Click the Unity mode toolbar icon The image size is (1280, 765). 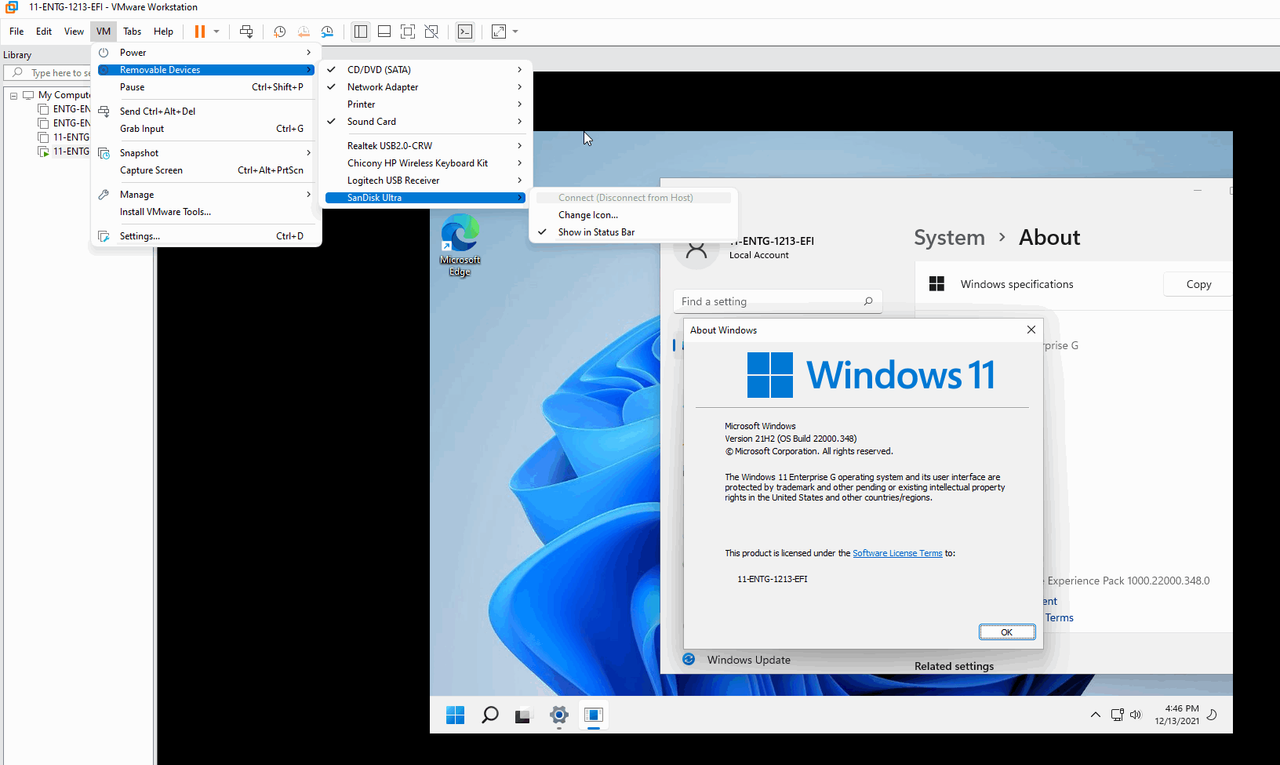click(x=431, y=31)
